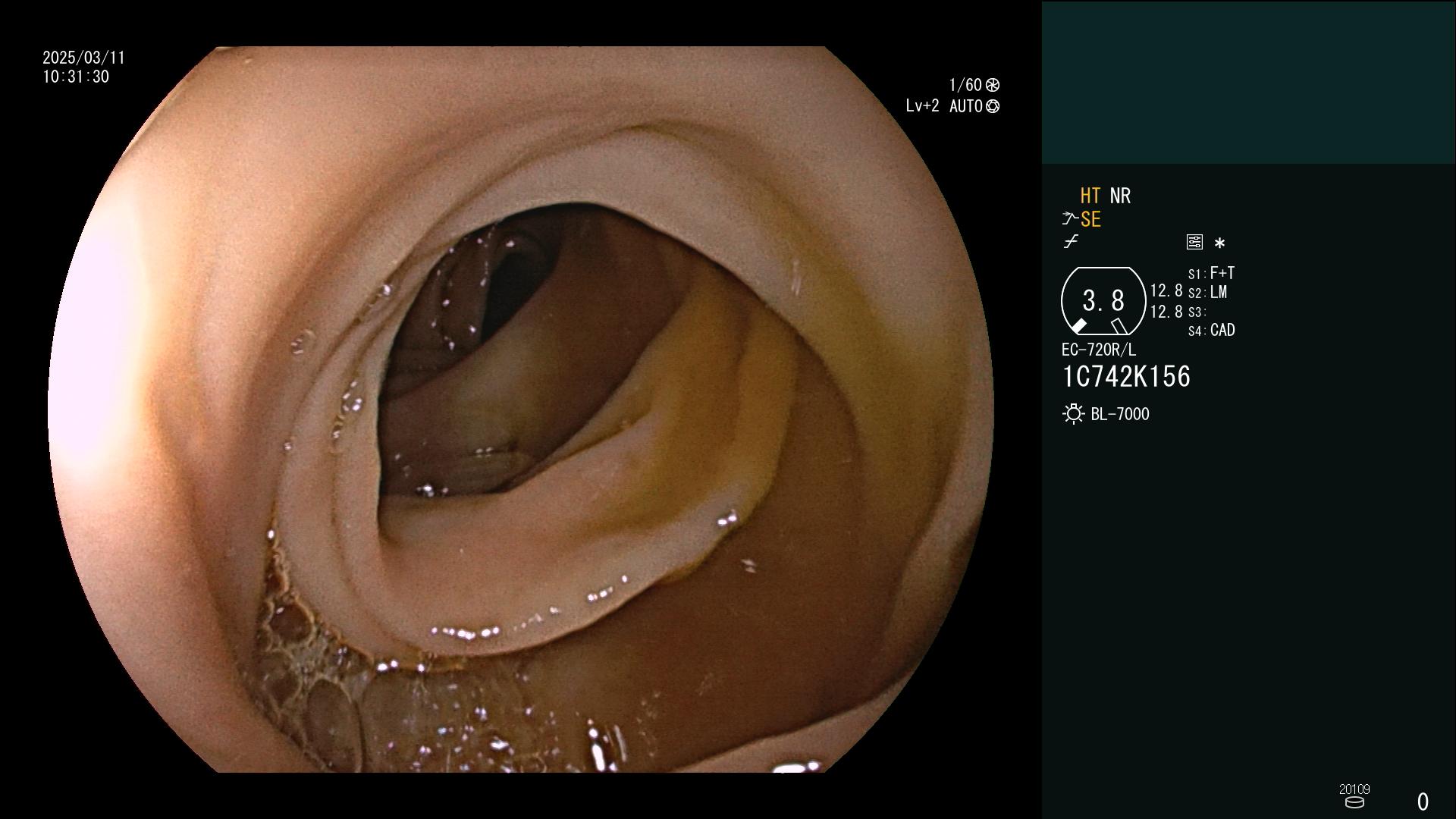Click the serial number 1C742K156
This screenshot has height=819, width=1456.
click(x=1126, y=377)
